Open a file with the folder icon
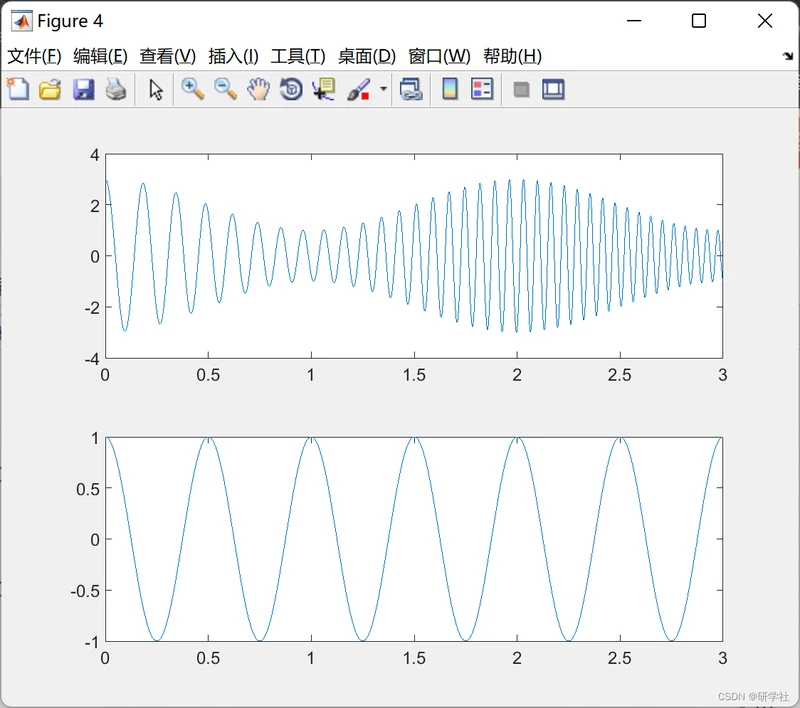The image size is (800, 708). [50, 89]
